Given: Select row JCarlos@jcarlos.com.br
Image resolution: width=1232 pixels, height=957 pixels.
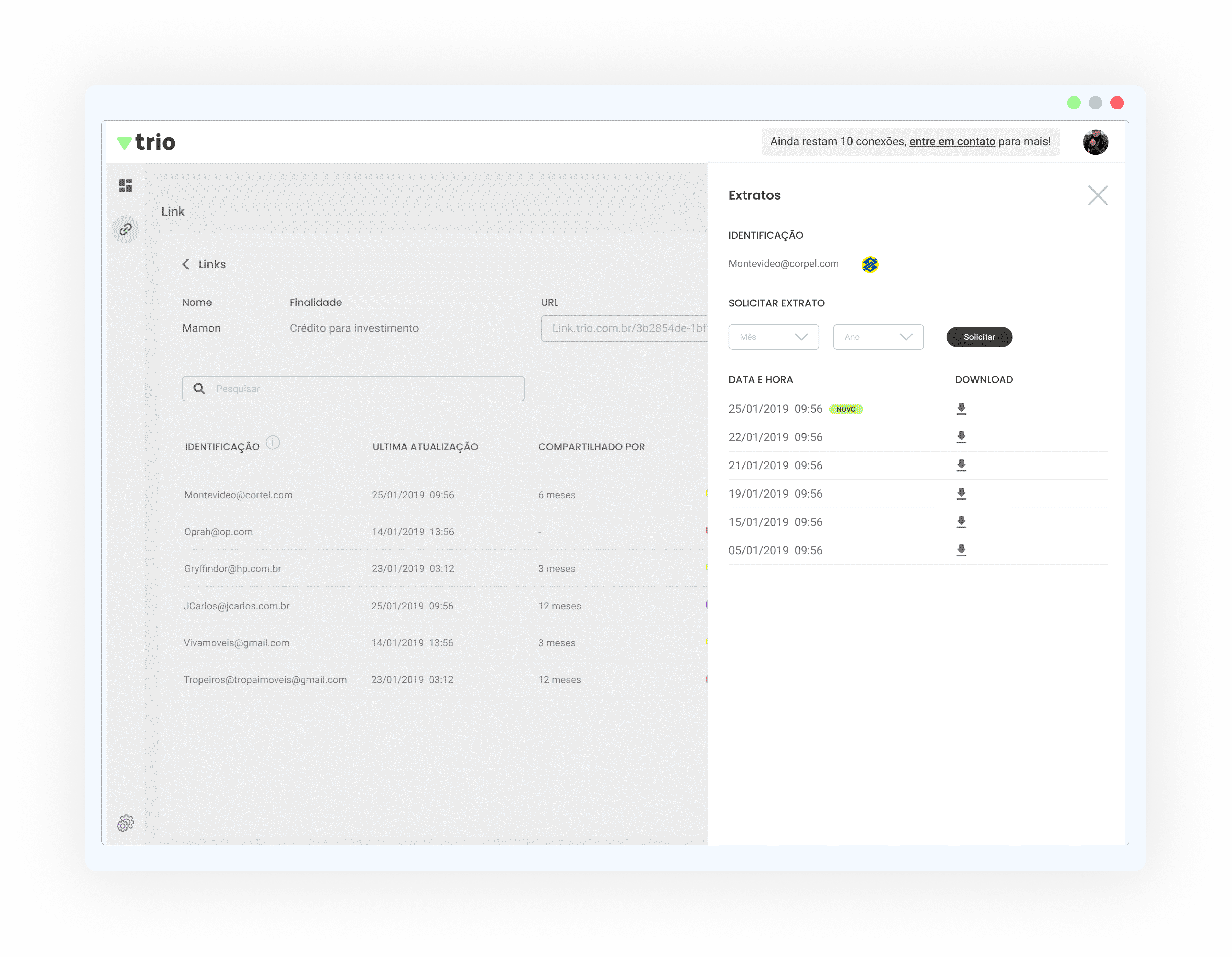Looking at the screenshot, I should pos(445,606).
